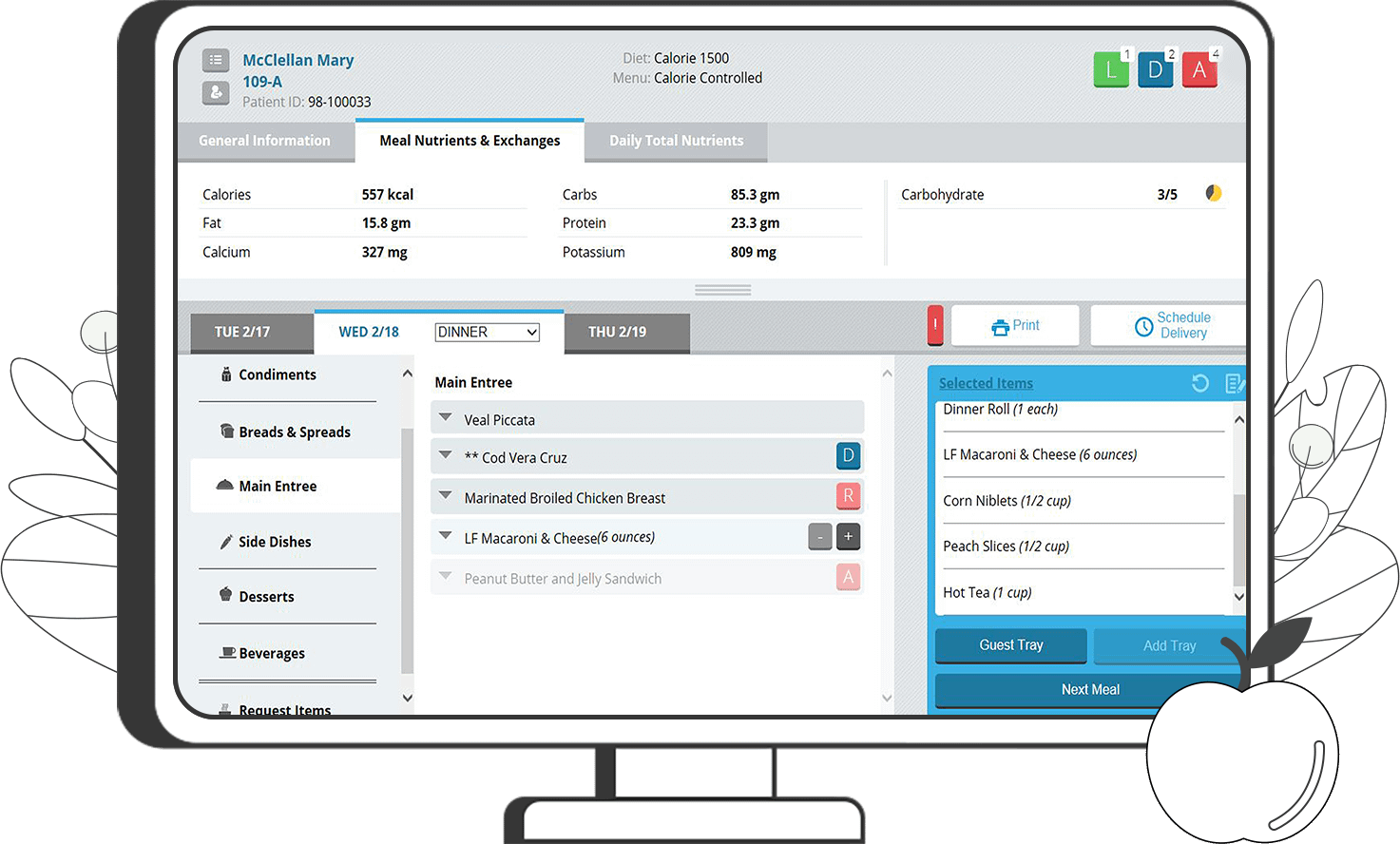Open the edit notes icon in Selected Items header

click(x=1233, y=383)
